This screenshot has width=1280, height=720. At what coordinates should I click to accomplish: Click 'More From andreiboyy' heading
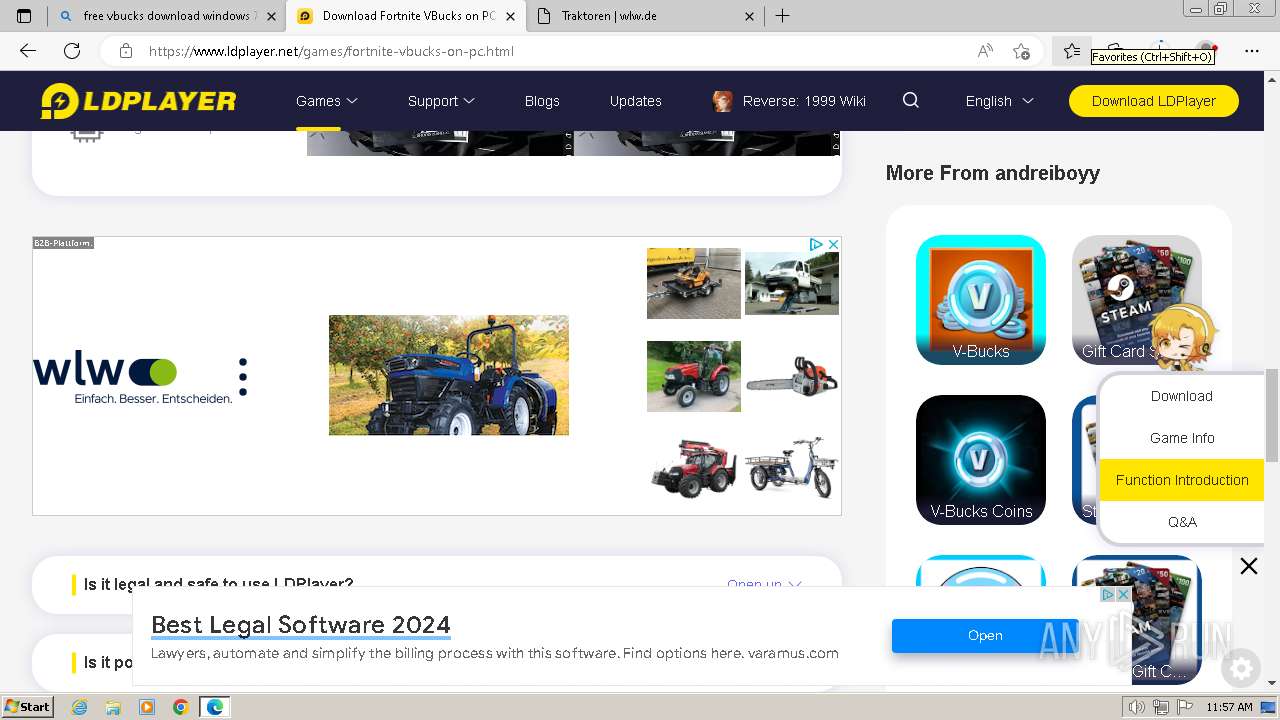point(993,173)
